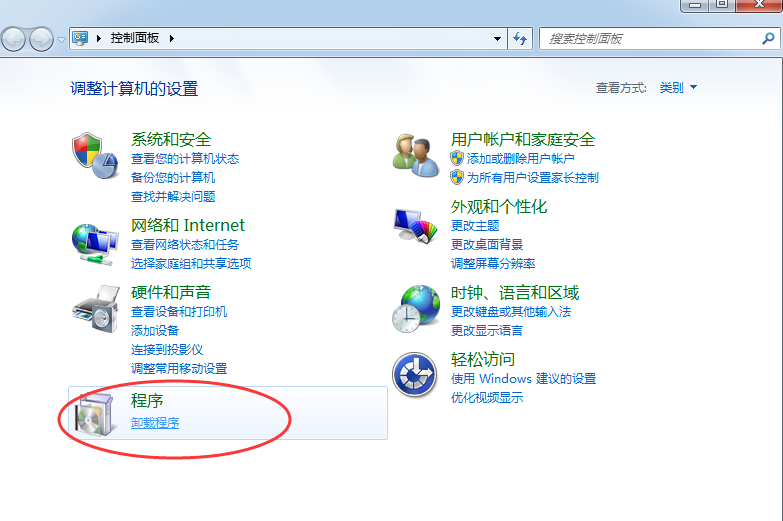
Task: Open the 类别 view mode dropdown
Action: pyautogui.click(x=678, y=87)
